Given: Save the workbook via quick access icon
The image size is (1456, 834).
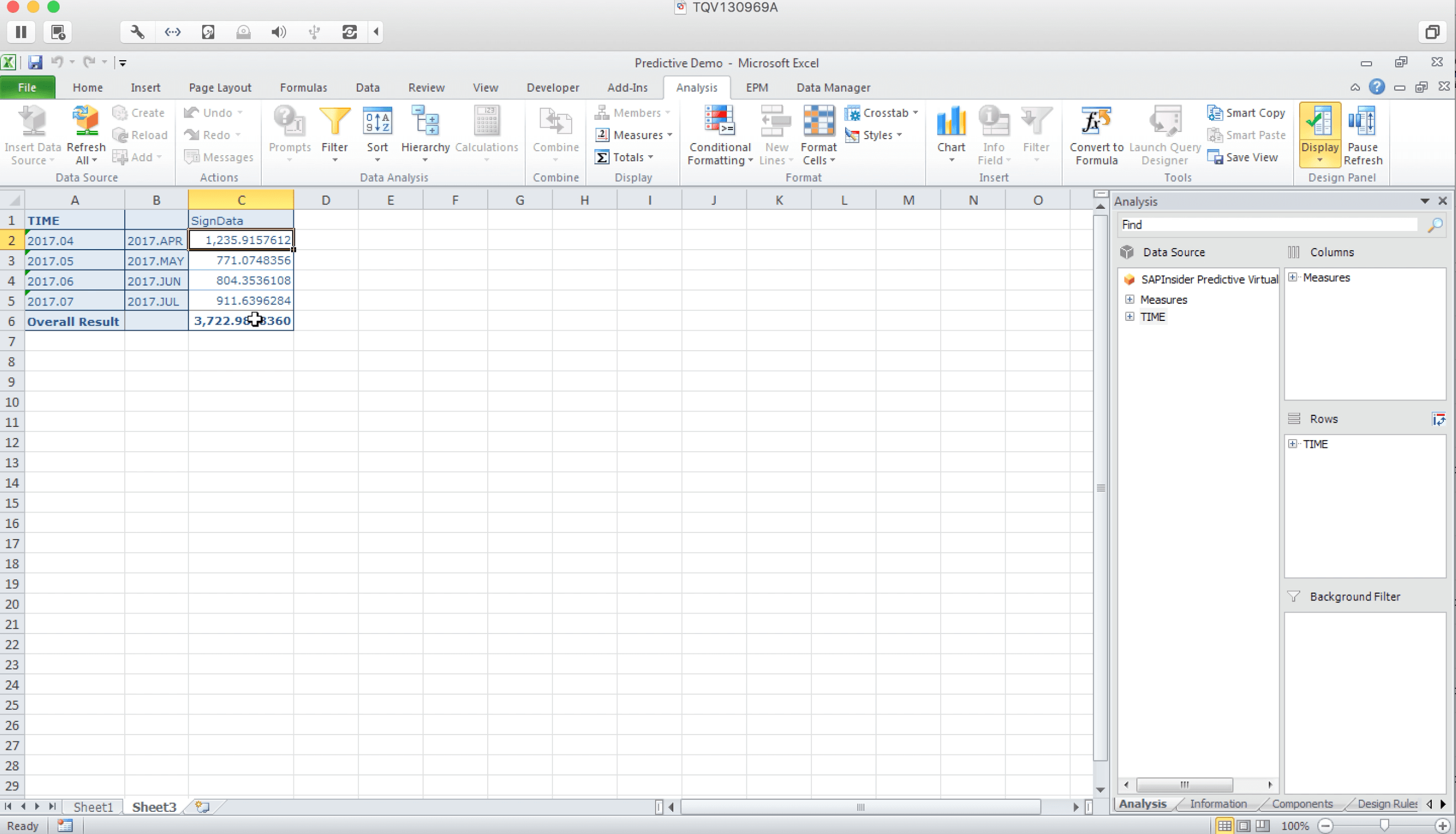Looking at the screenshot, I should pyautogui.click(x=35, y=62).
